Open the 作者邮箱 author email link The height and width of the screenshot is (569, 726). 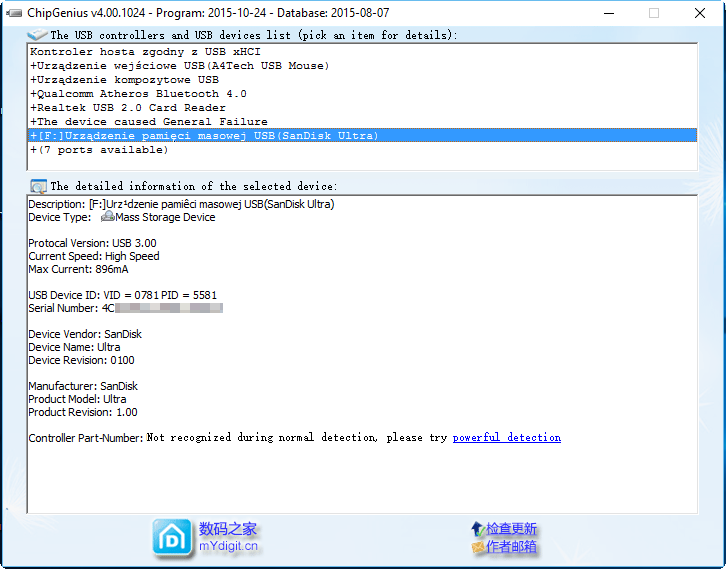(511, 547)
